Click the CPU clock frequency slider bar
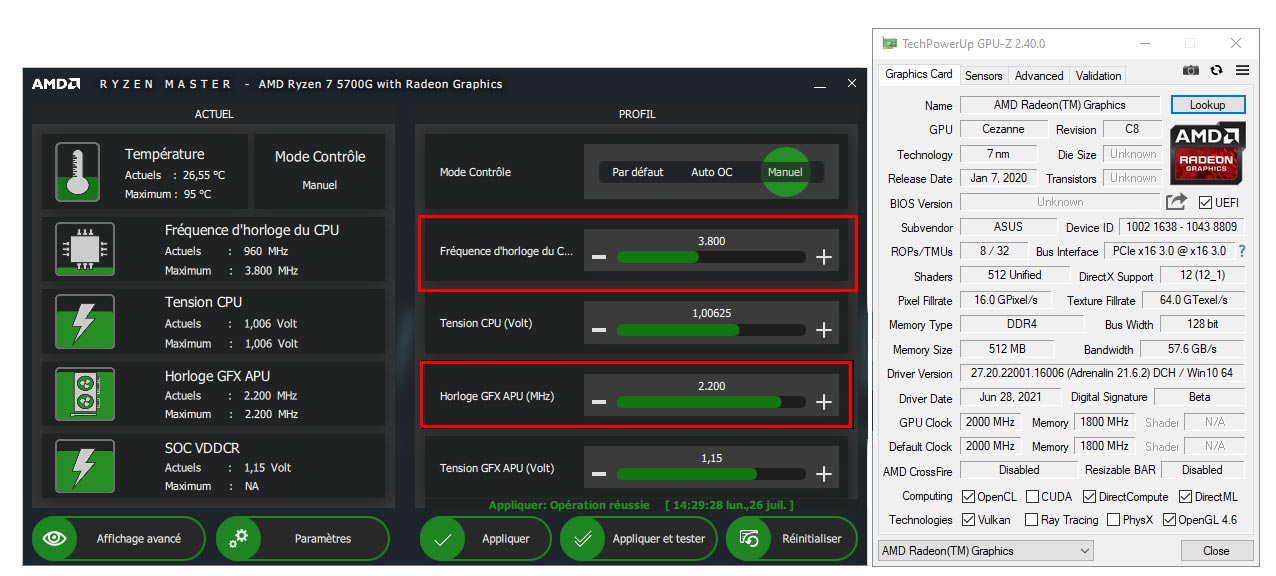Screen dimensions: 1276x576 pyautogui.click(x=711, y=258)
